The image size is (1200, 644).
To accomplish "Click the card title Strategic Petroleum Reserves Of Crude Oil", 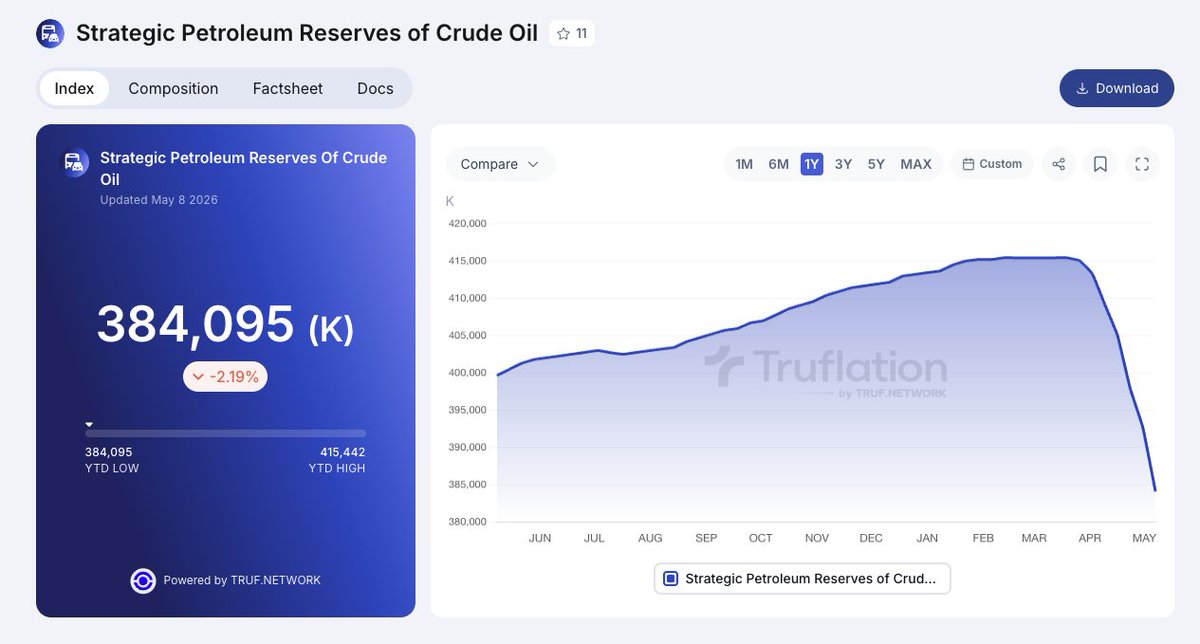I will pos(243,168).
